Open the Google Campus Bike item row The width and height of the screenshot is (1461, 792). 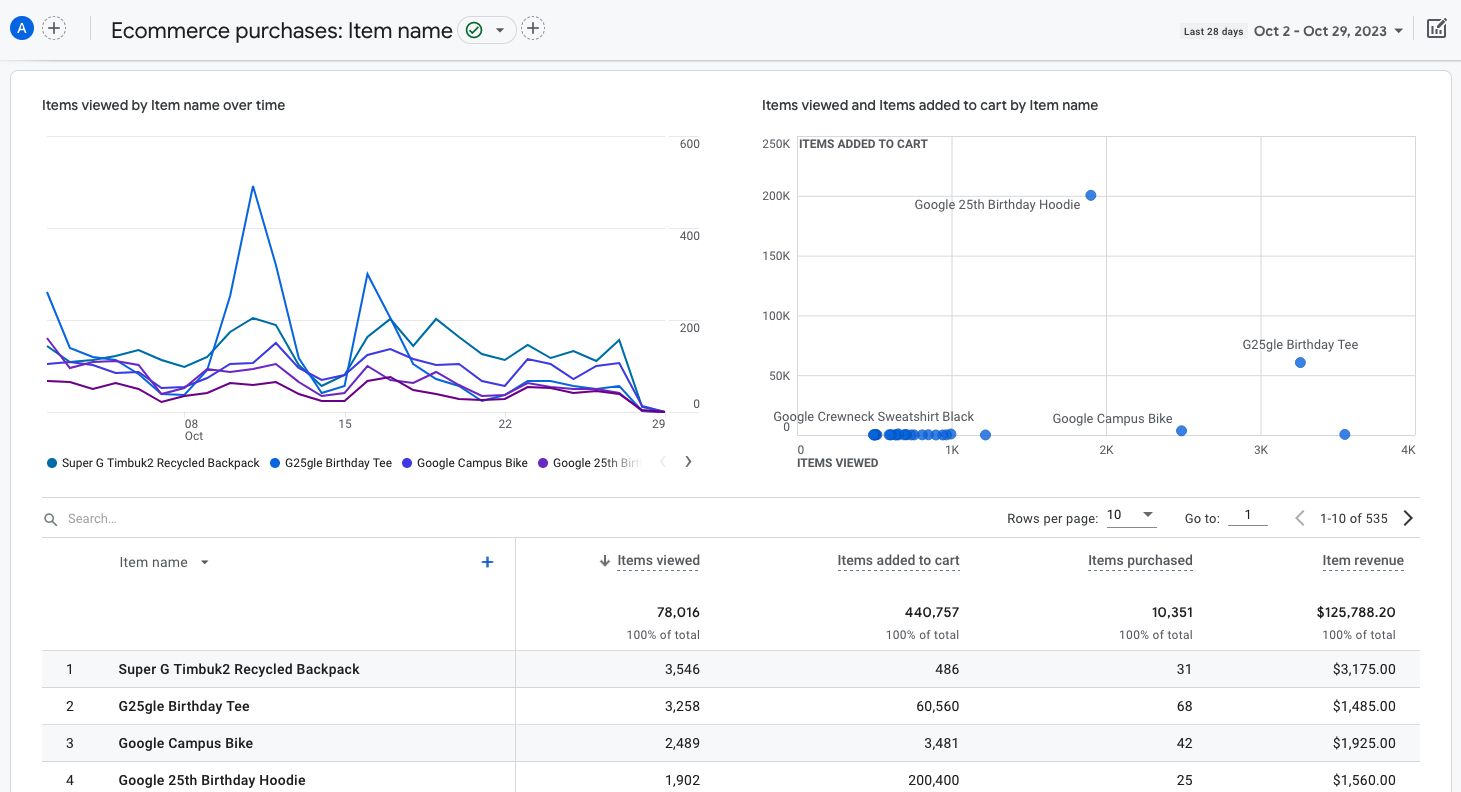point(185,743)
